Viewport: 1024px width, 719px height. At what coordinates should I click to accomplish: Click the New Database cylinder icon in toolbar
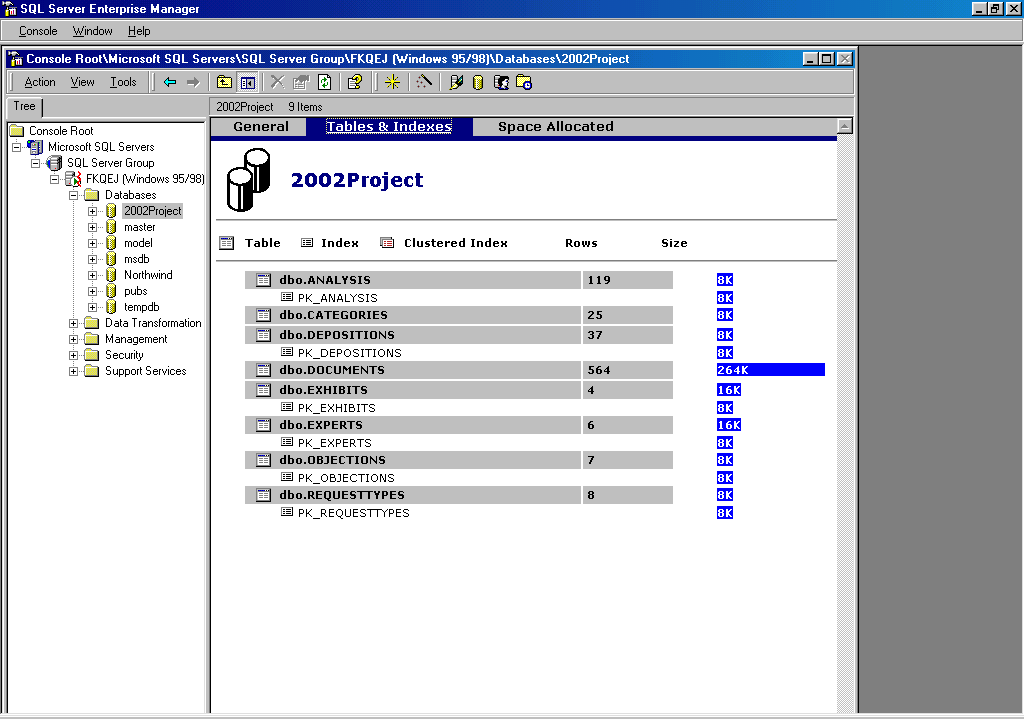pos(478,82)
